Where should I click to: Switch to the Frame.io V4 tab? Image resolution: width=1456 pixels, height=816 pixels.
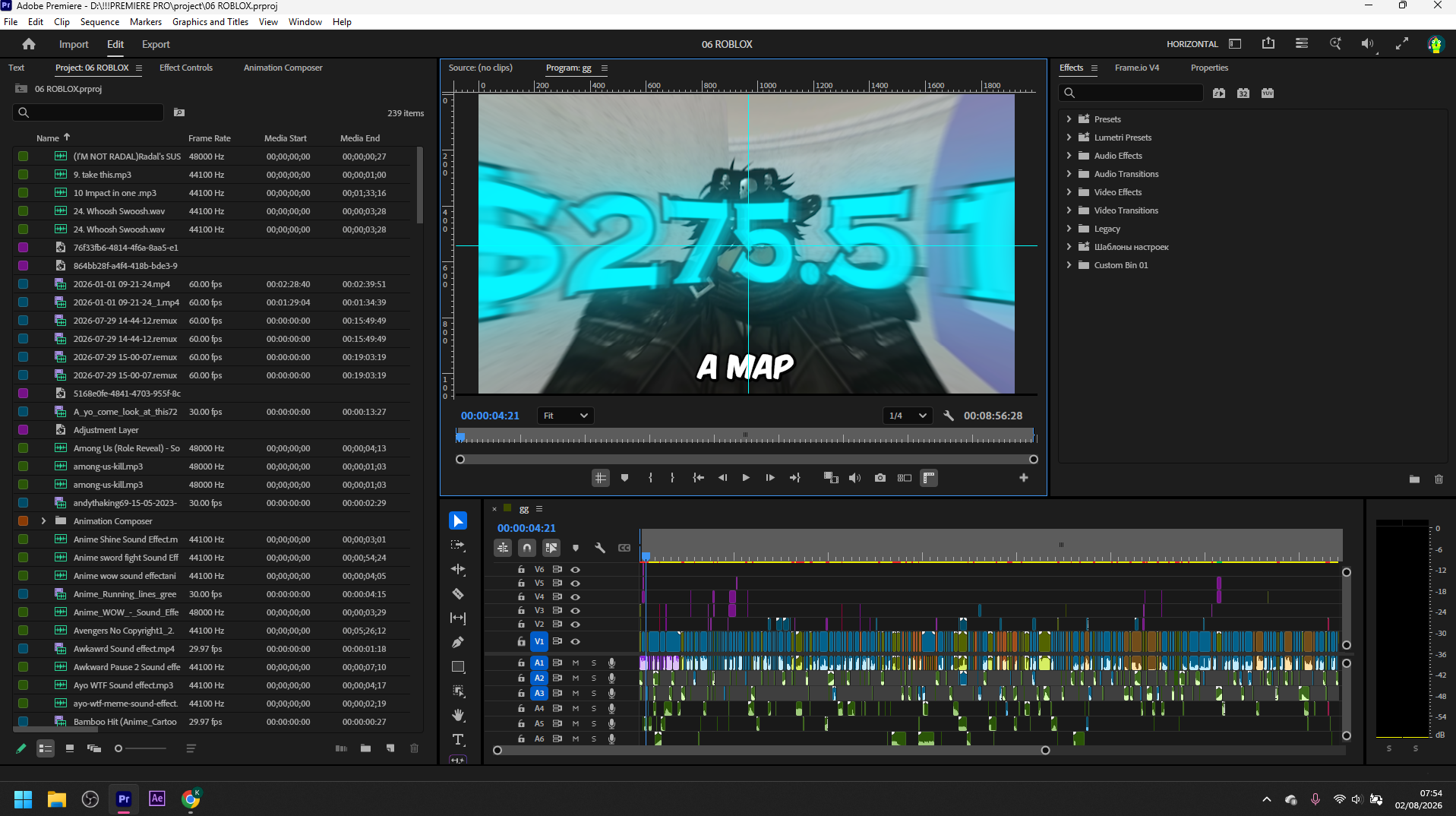click(1137, 68)
